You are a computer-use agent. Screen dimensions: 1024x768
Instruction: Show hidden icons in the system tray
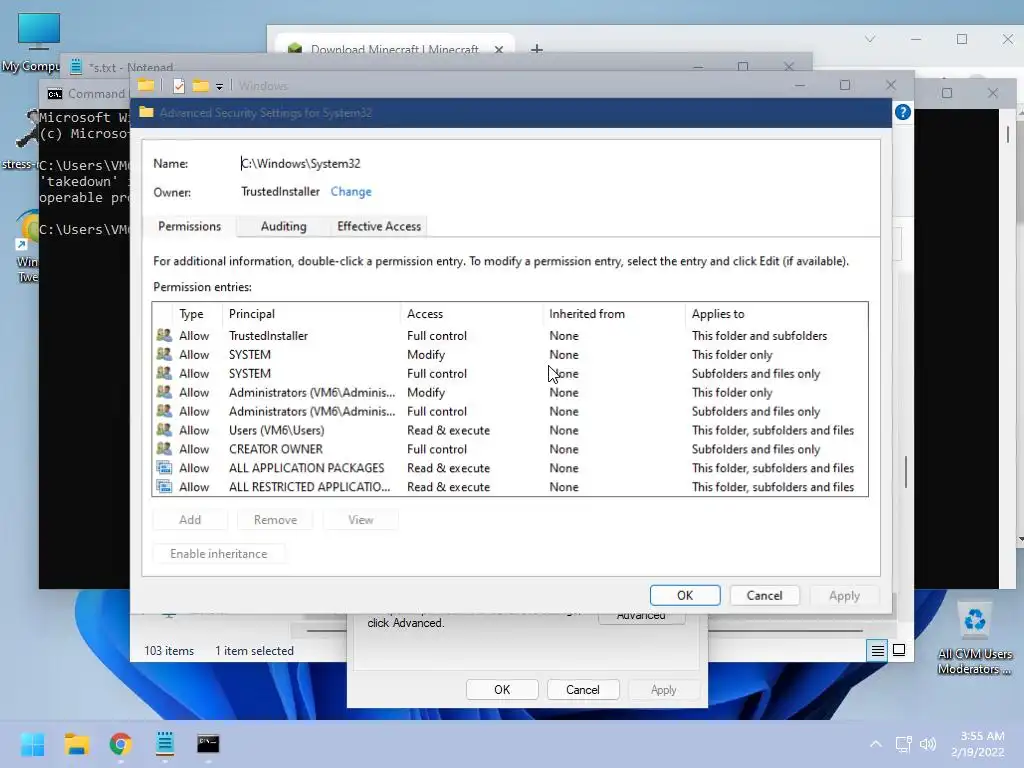(x=876, y=744)
